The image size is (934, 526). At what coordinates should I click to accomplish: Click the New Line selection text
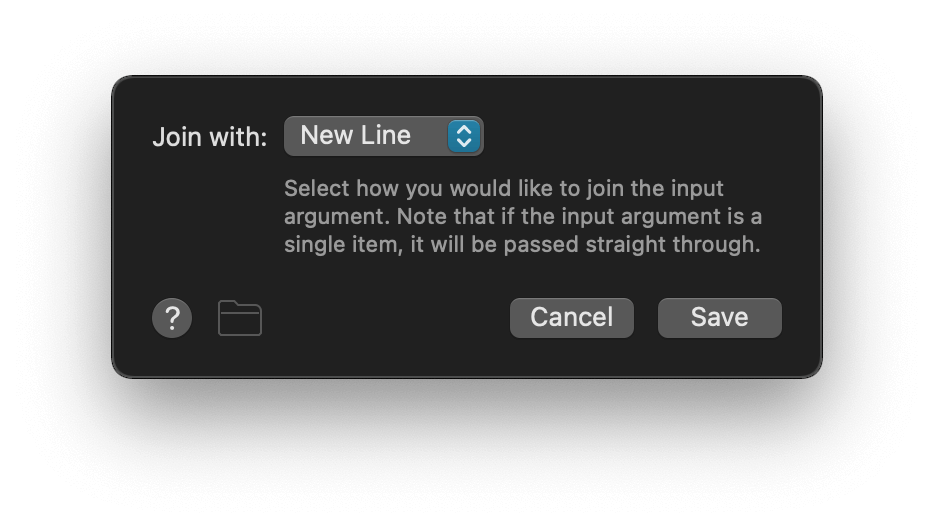tap(356, 136)
